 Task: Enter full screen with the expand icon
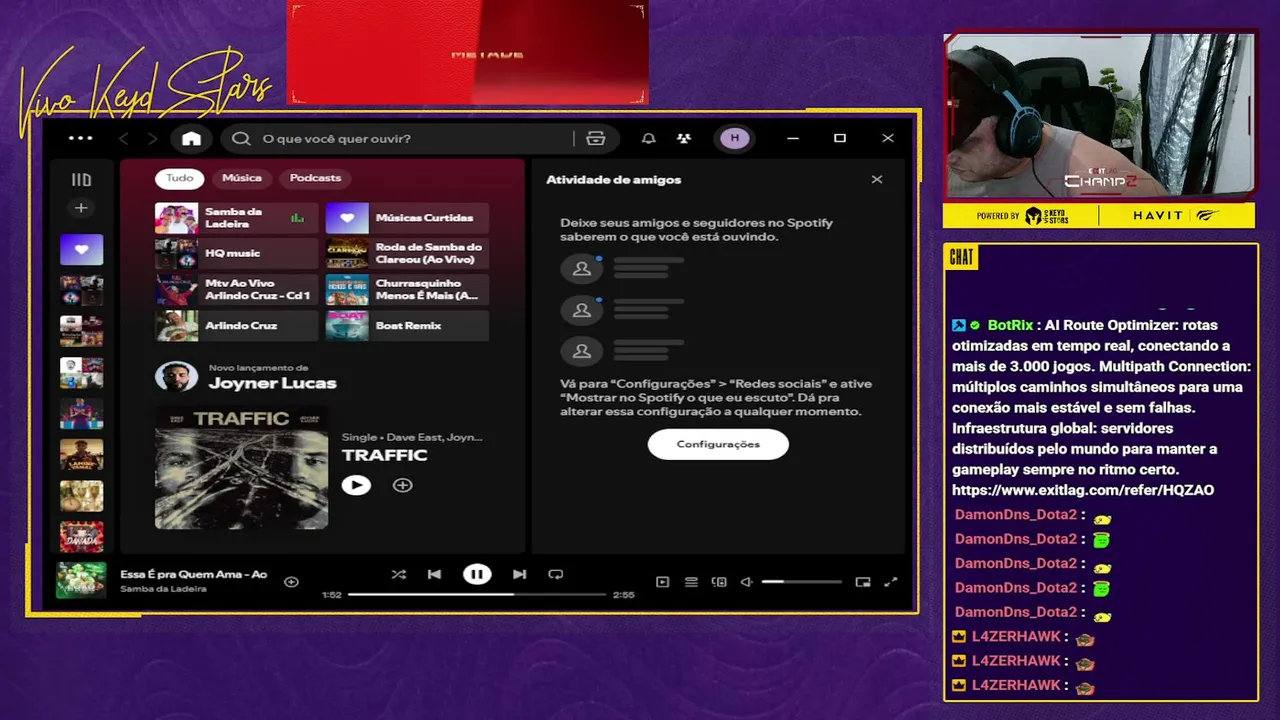[891, 582]
